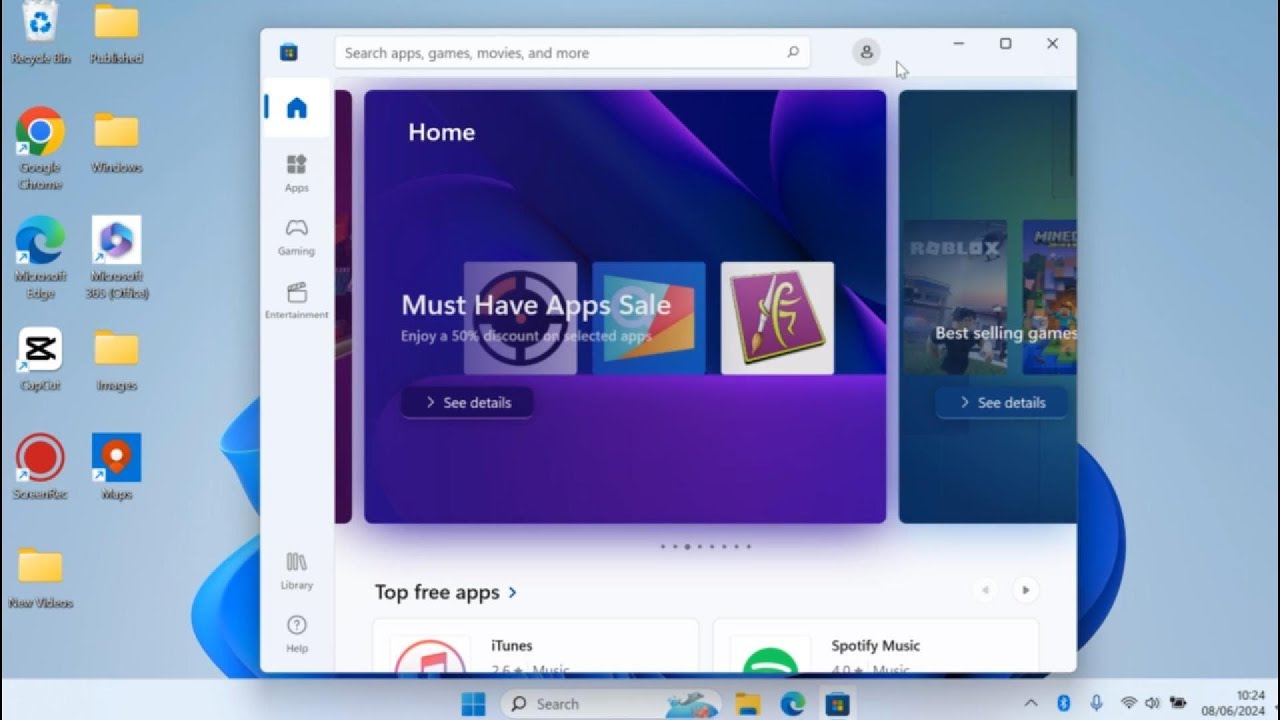Go to the Gaming section
Screen dimensions: 1280x720
pos(296,236)
